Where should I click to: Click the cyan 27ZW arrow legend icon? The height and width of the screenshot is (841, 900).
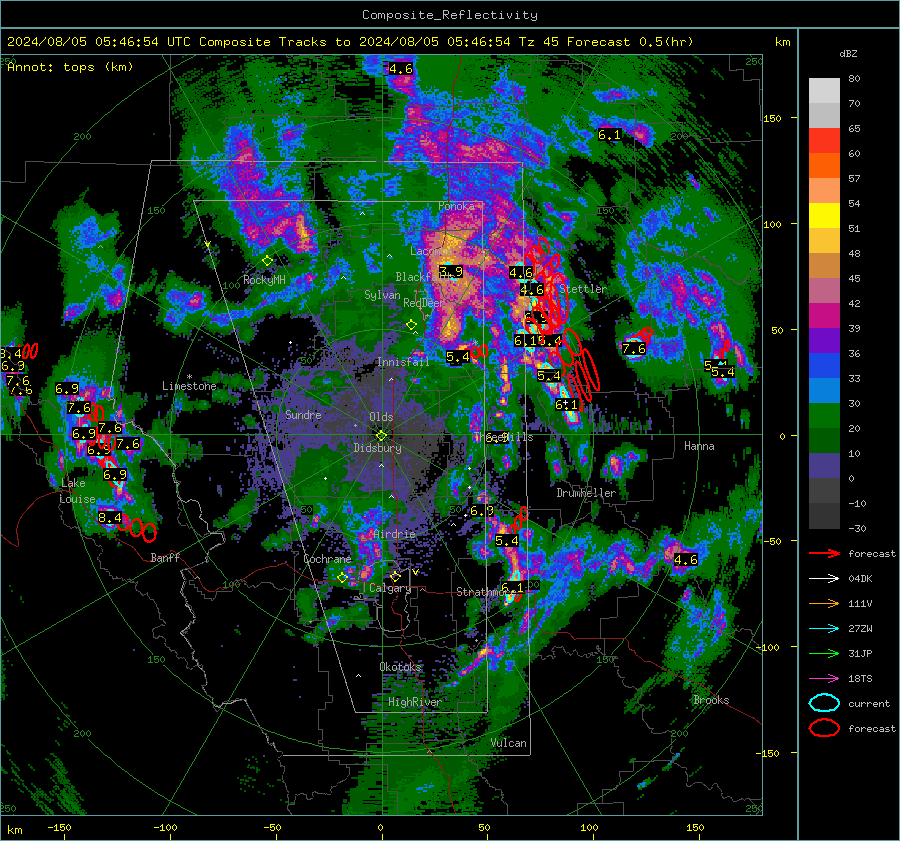(x=824, y=629)
